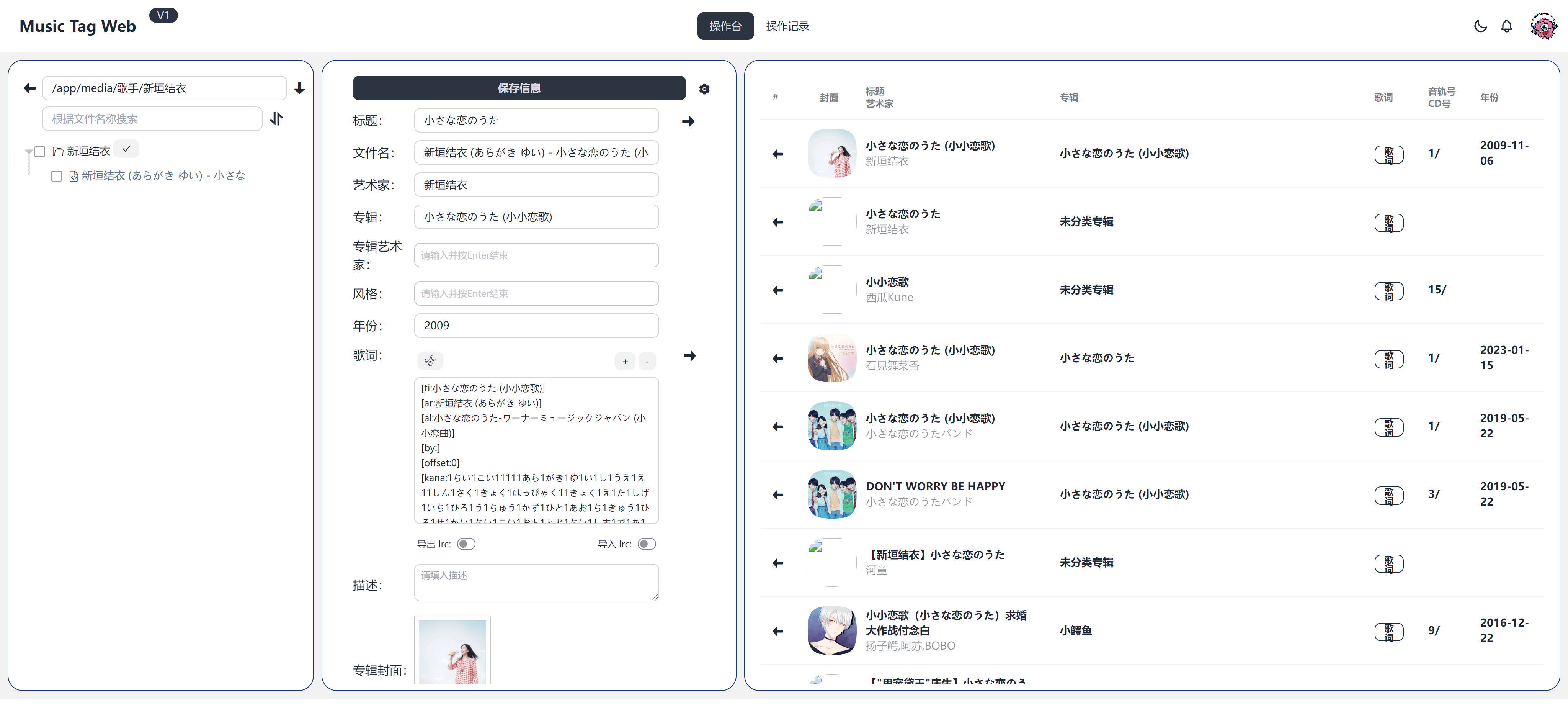
Task: Click the album cover thumbnail in form
Action: point(452,650)
